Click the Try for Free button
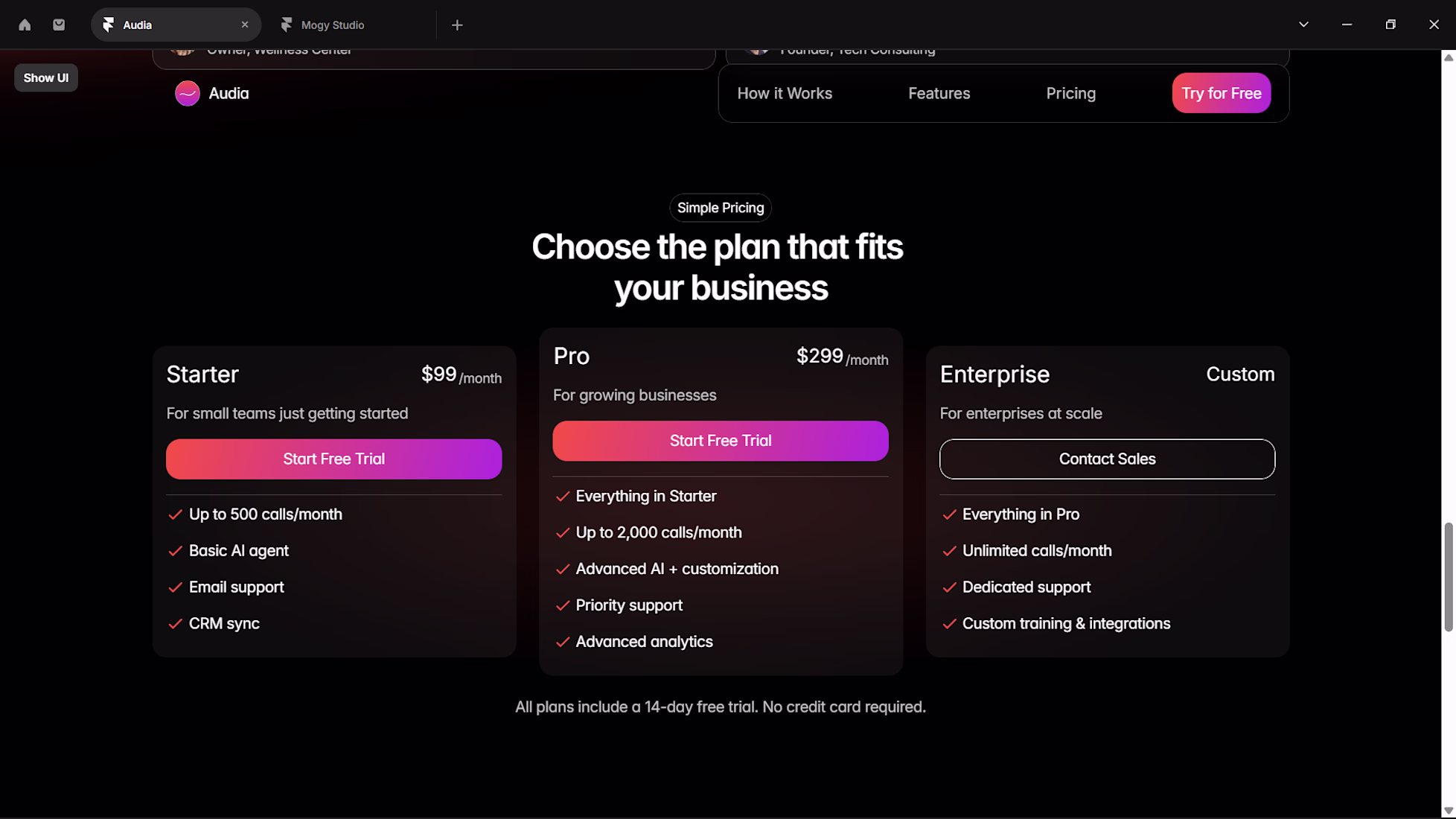The image size is (1456, 819). (x=1221, y=93)
